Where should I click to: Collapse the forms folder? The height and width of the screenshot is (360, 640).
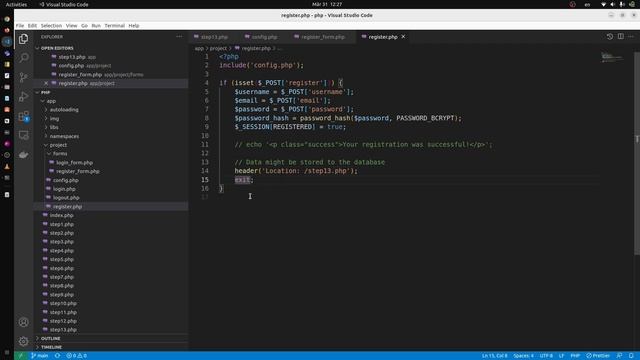click(60, 153)
